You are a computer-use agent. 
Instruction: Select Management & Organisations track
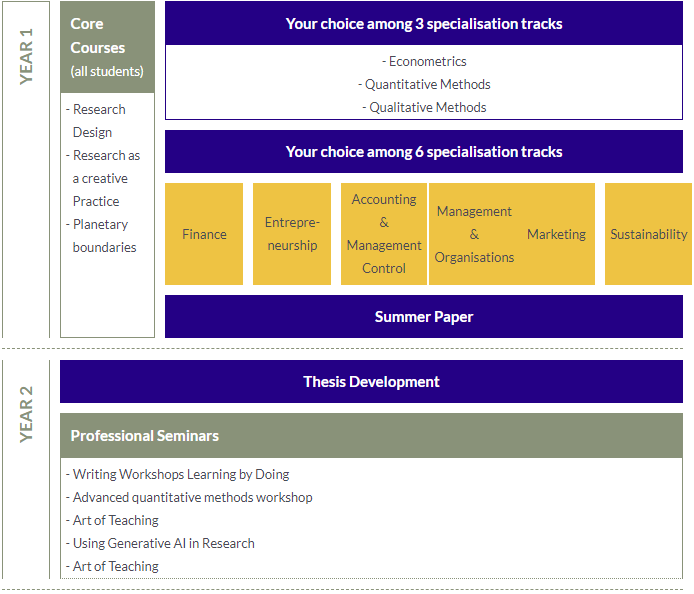point(474,234)
